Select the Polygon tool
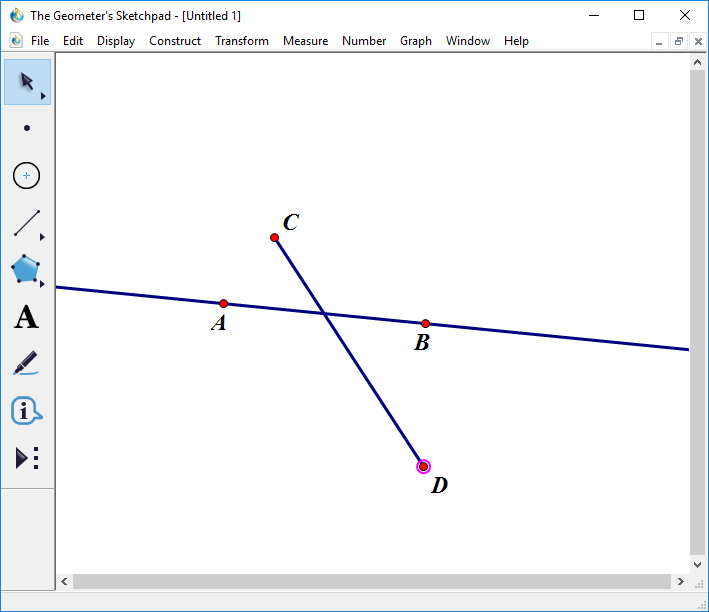This screenshot has width=709, height=612. point(25,269)
